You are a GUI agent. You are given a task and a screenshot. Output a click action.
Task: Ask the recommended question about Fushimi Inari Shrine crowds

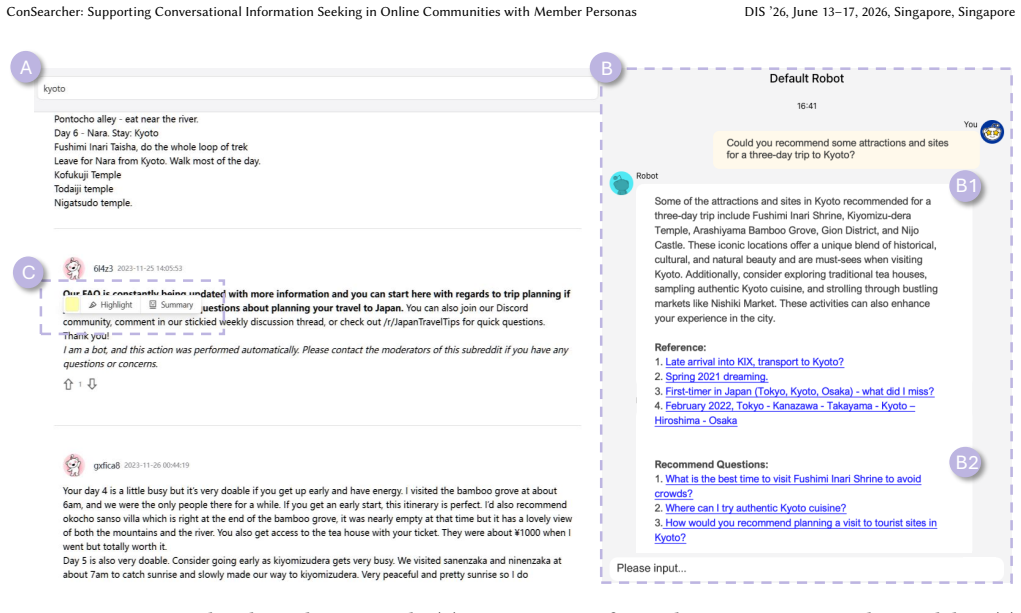pyautogui.click(x=788, y=486)
